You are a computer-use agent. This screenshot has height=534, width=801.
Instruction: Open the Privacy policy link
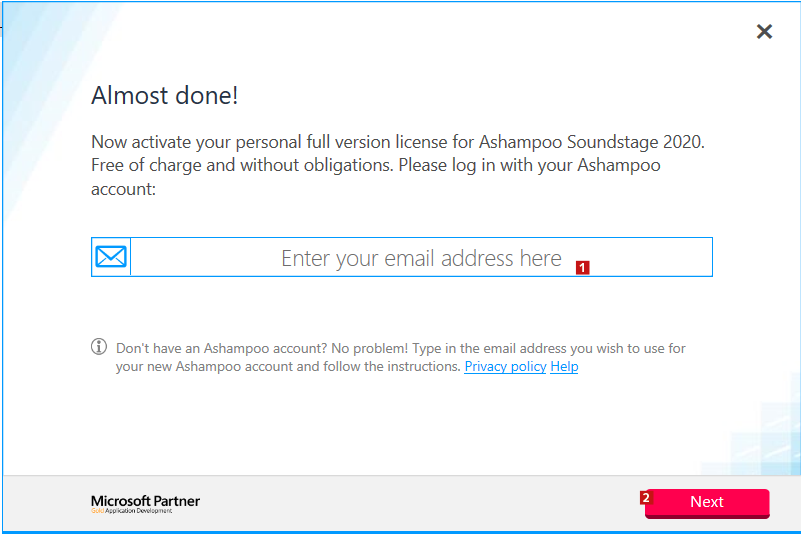[505, 366]
